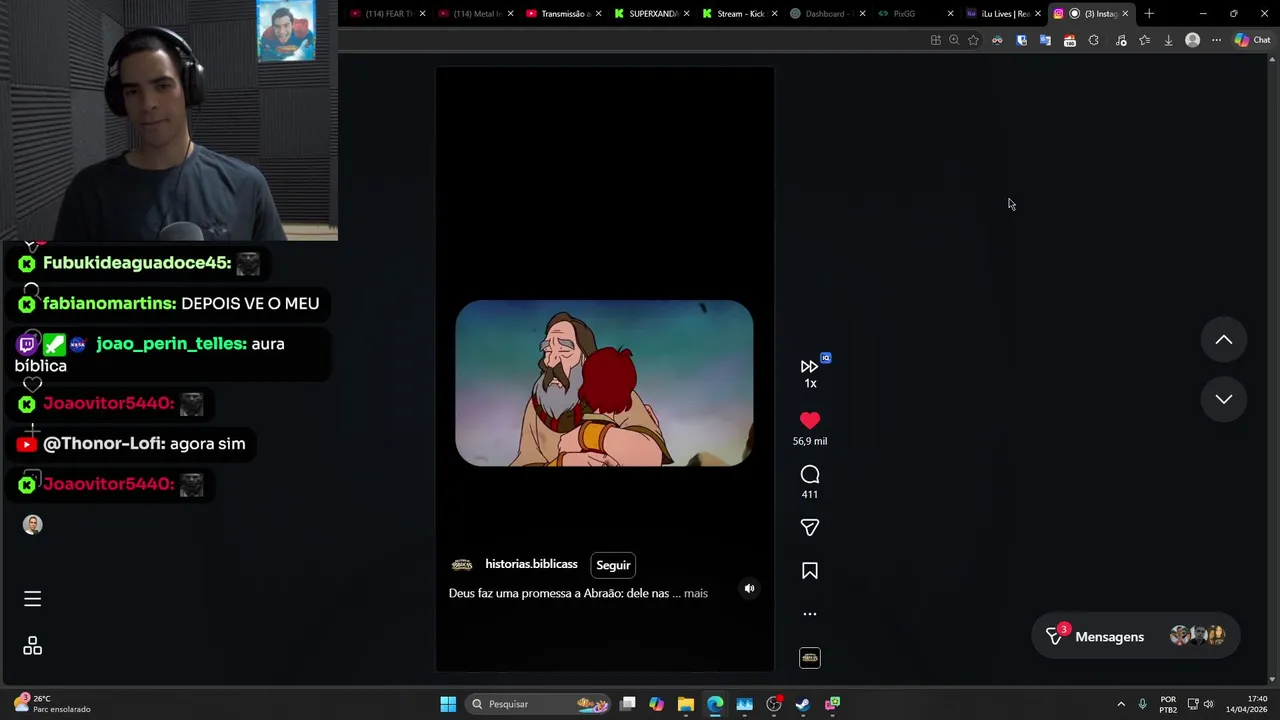Open the favorites list toolbar icon
Image resolution: width=1280 pixels, height=720 pixels.
[1144, 40]
